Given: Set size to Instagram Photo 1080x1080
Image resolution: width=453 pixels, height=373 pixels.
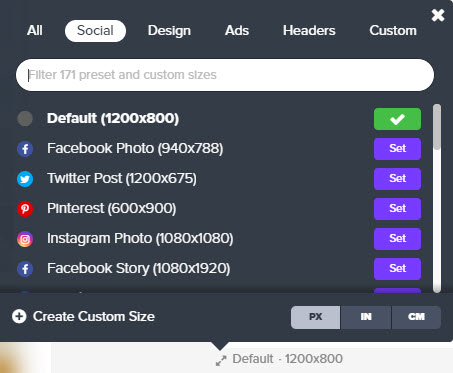Looking at the screenshot, I should click(x=397, y=239).
